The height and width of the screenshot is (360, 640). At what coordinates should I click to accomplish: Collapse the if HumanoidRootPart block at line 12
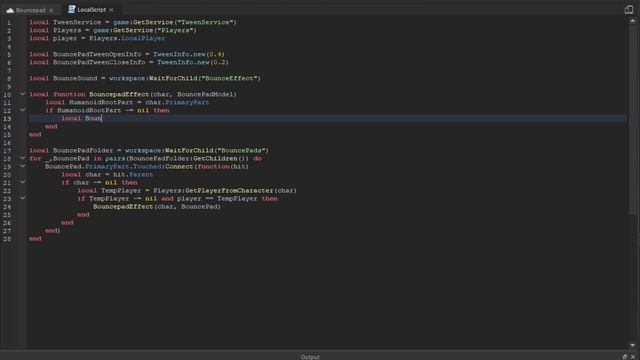23,110
